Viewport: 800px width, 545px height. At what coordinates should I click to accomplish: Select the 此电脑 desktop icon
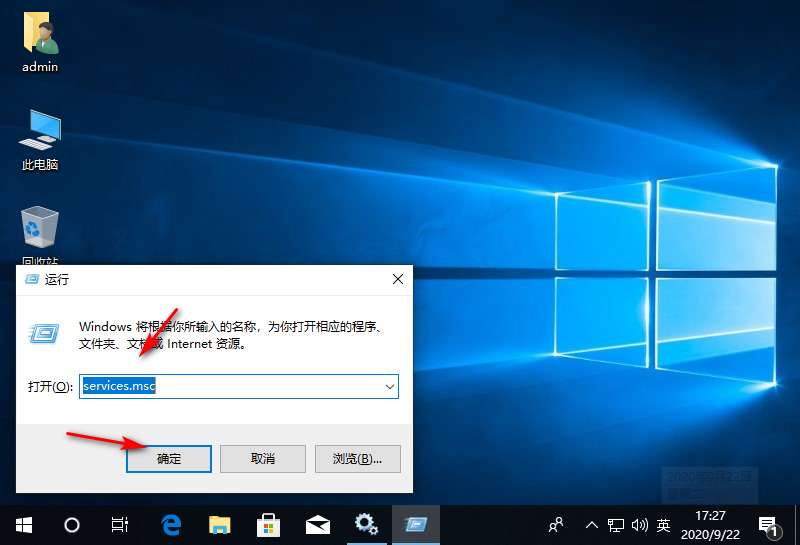tap(40, 140)
